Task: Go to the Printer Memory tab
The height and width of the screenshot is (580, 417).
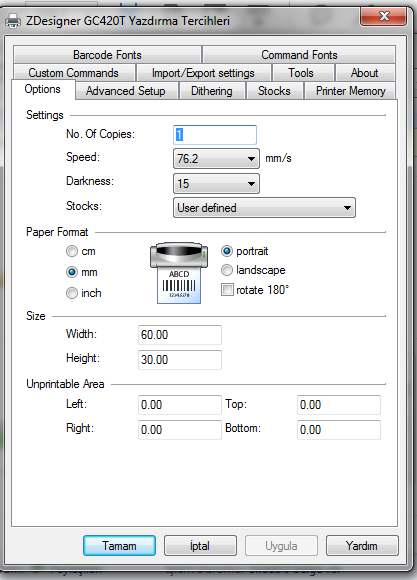Action: tap(350, 91)
